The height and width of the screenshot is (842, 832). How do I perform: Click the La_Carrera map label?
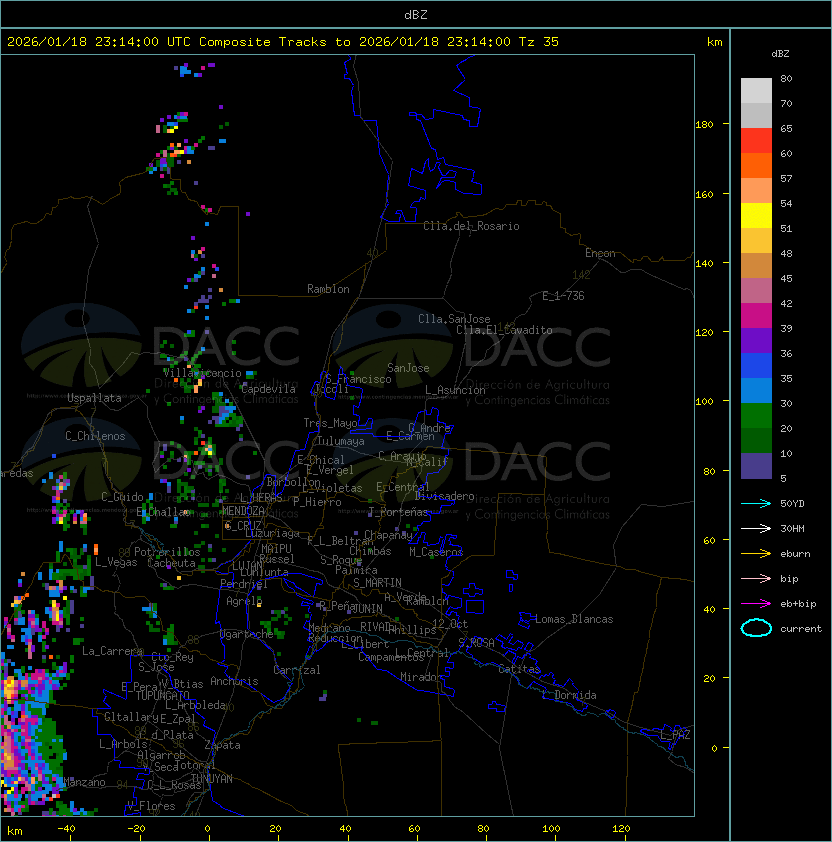113,651
